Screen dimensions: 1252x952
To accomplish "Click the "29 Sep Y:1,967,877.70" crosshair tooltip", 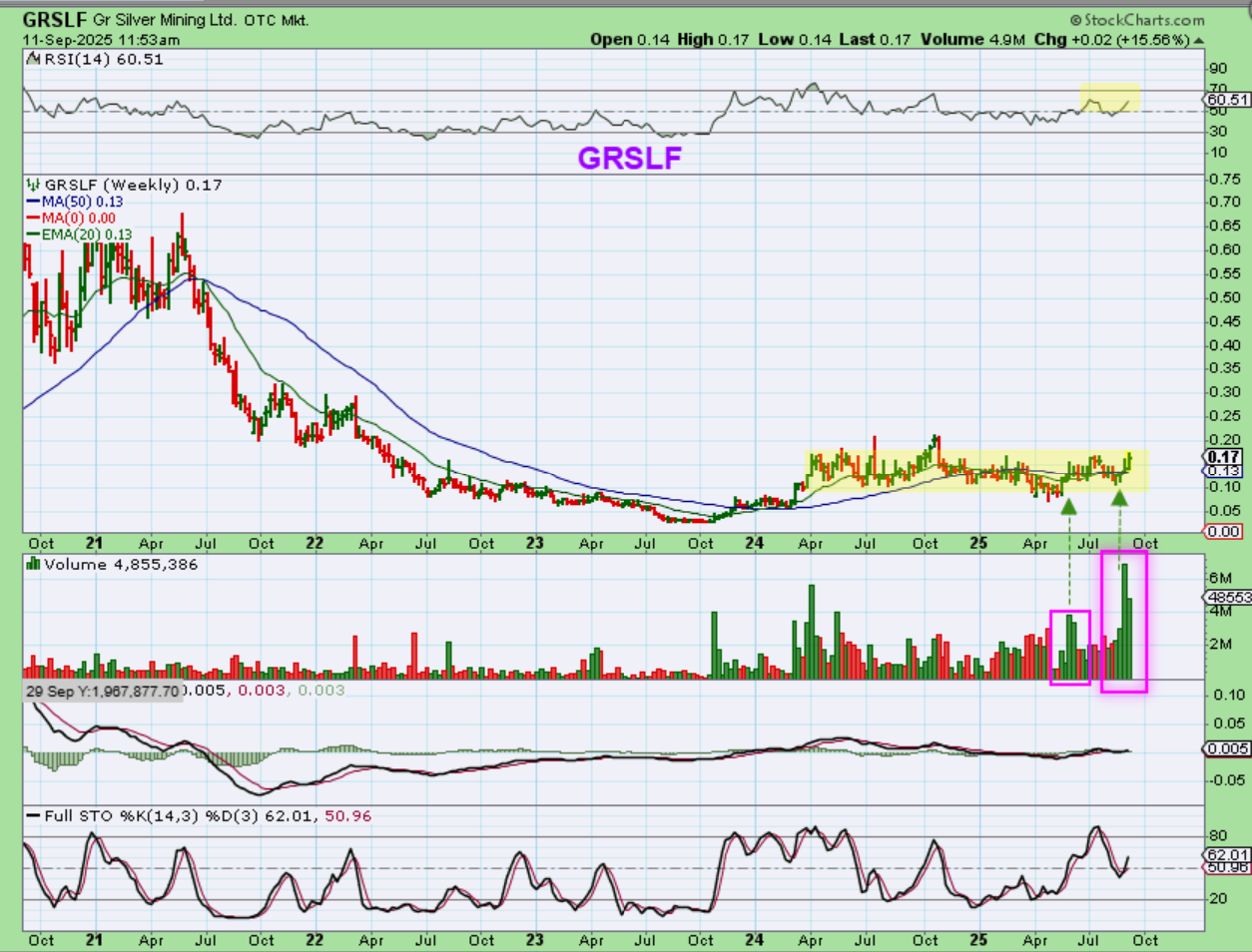I will pyautogui.click(x=103, y=691).
